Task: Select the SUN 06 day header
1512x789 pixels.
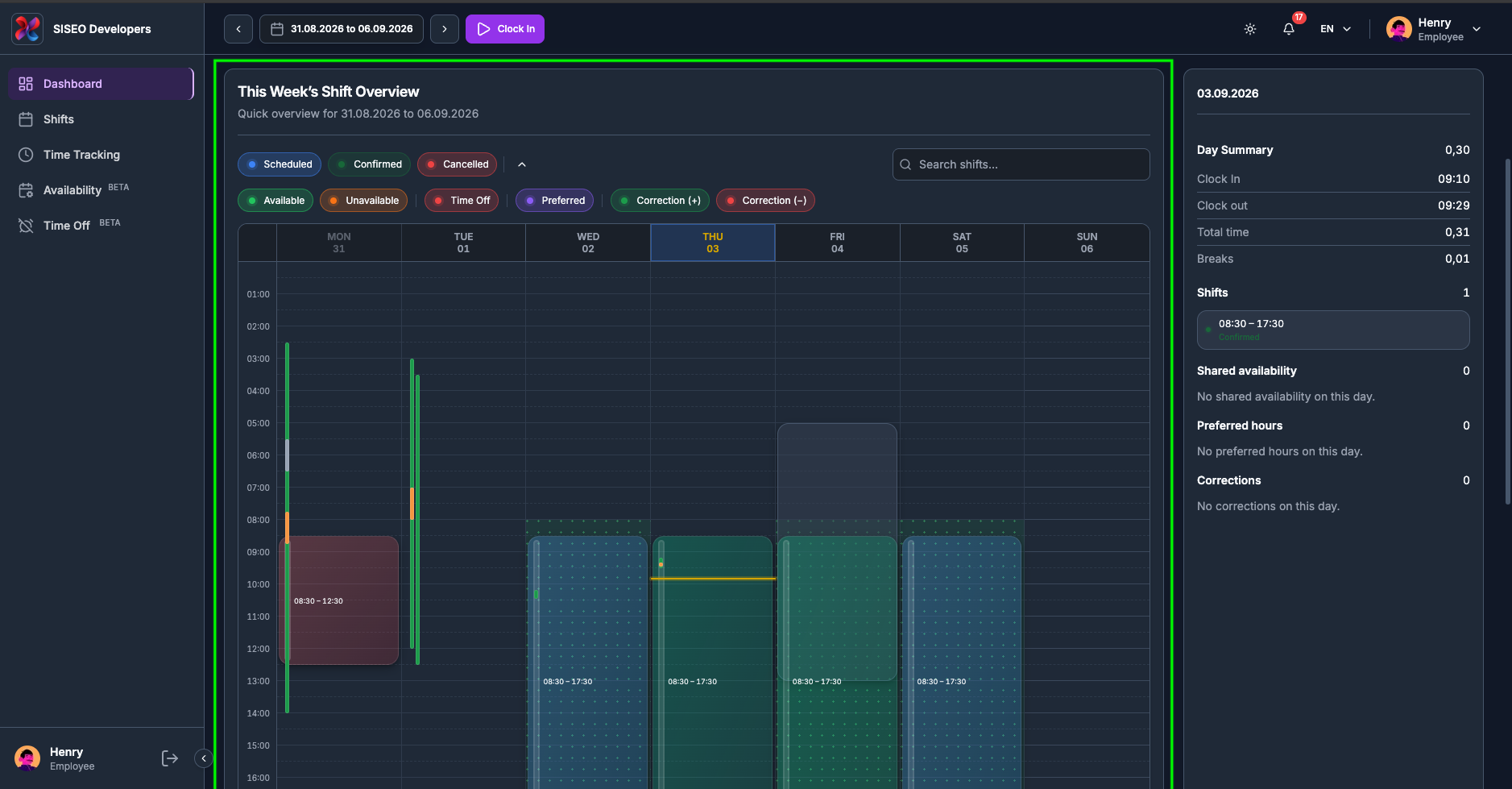Action: pyautogui.click(x=1087, y=243)
